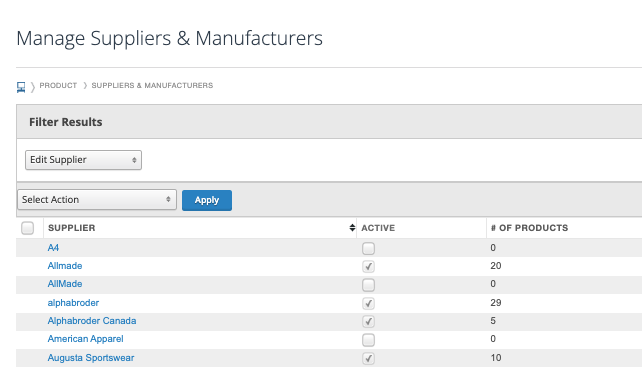642x367 pixels.
Task: Open the Alphabroder Canada supplier link
Action: [x=92, y=321]
